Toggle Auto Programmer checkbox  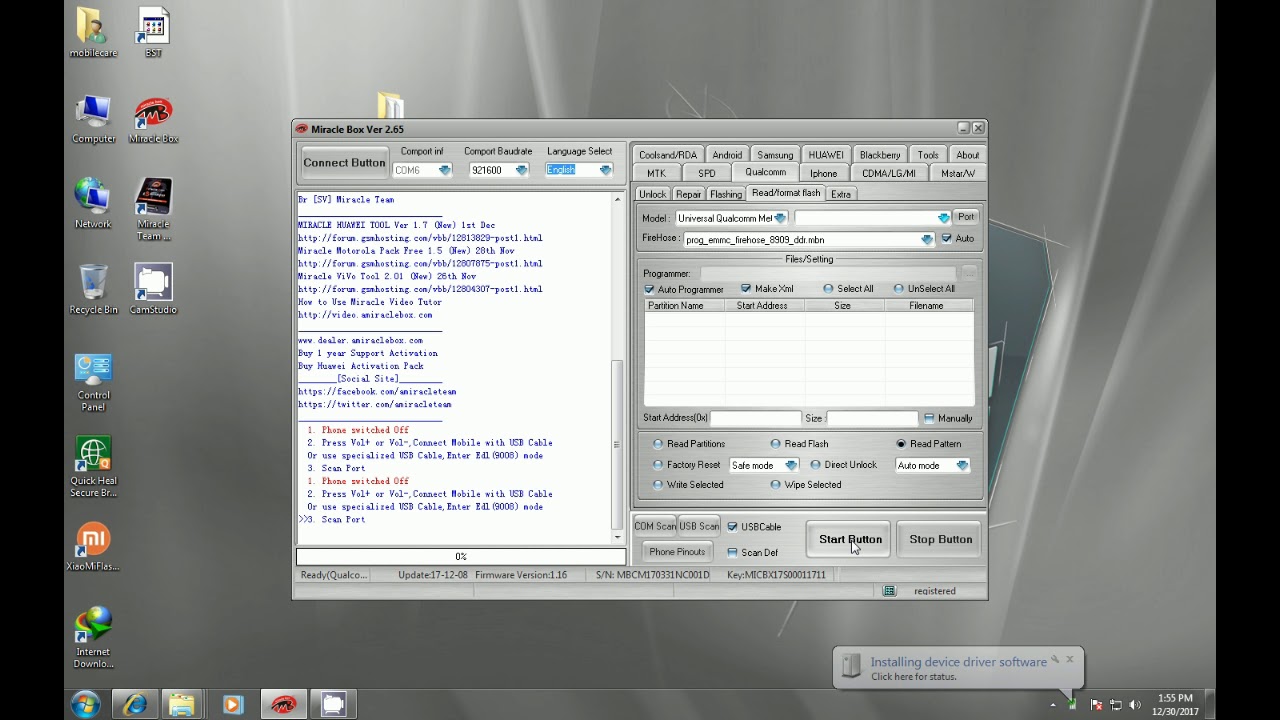tap(649, 289)
